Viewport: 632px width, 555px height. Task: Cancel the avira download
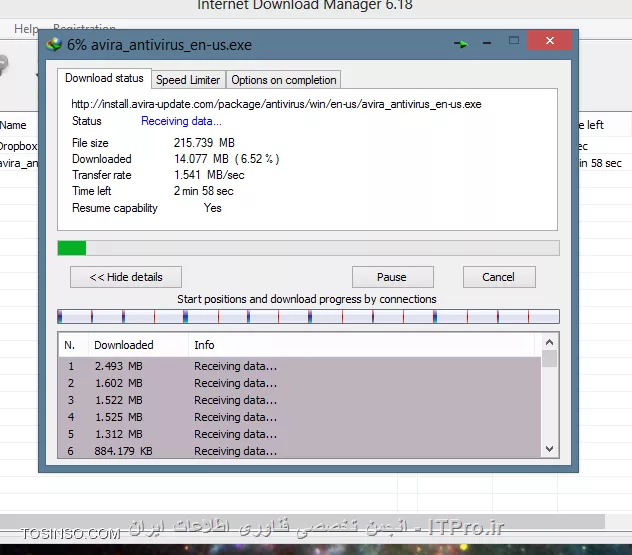tap(499, 277)
